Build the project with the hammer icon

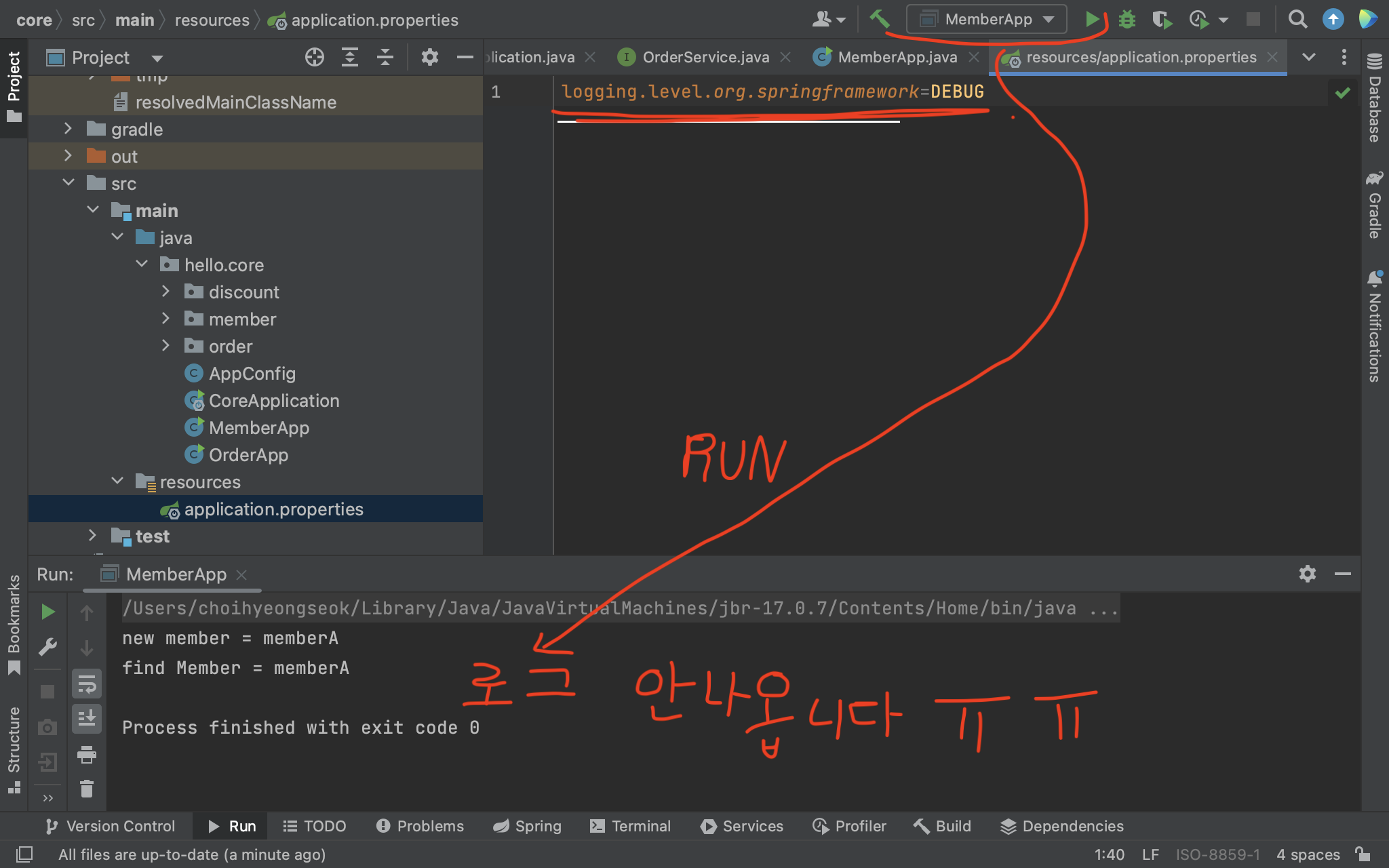[879, 19]
